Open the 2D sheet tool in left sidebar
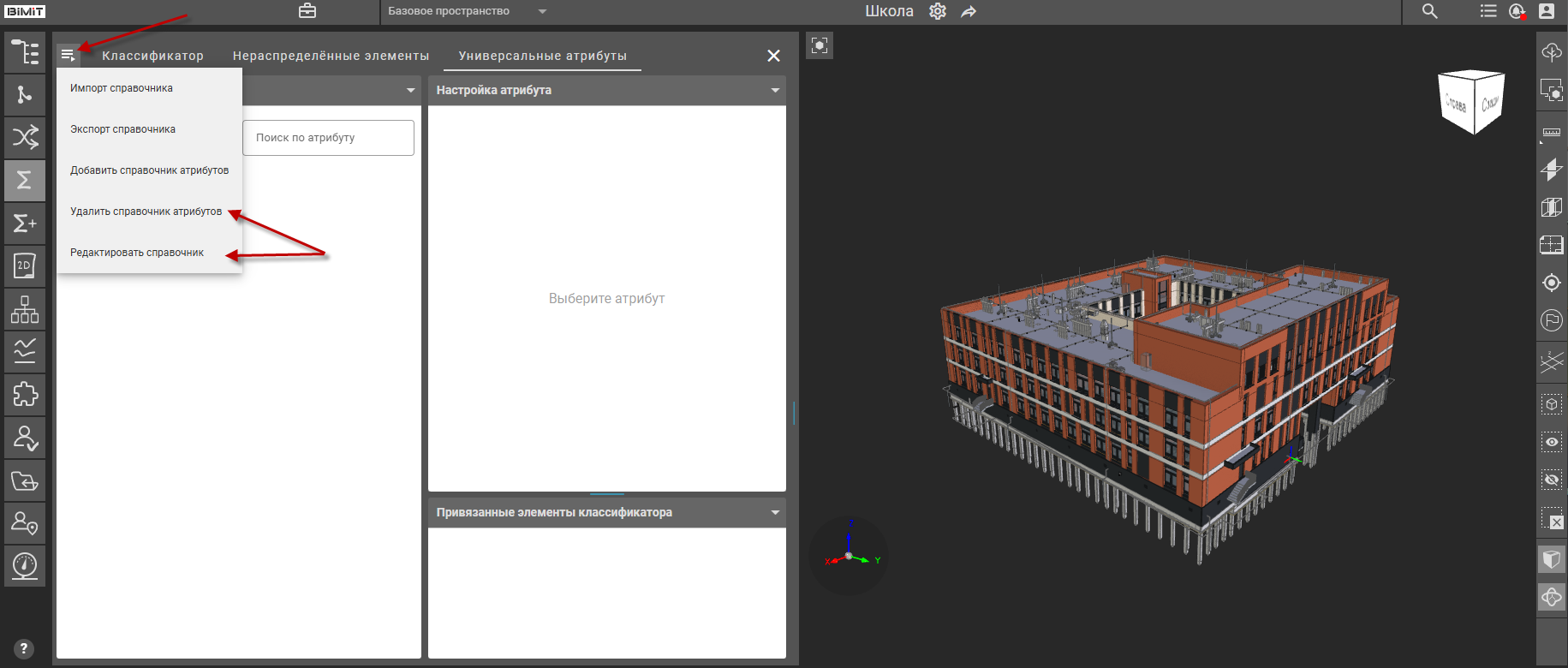This screenshot has height=668, width=1568. (x=25, y=266)
